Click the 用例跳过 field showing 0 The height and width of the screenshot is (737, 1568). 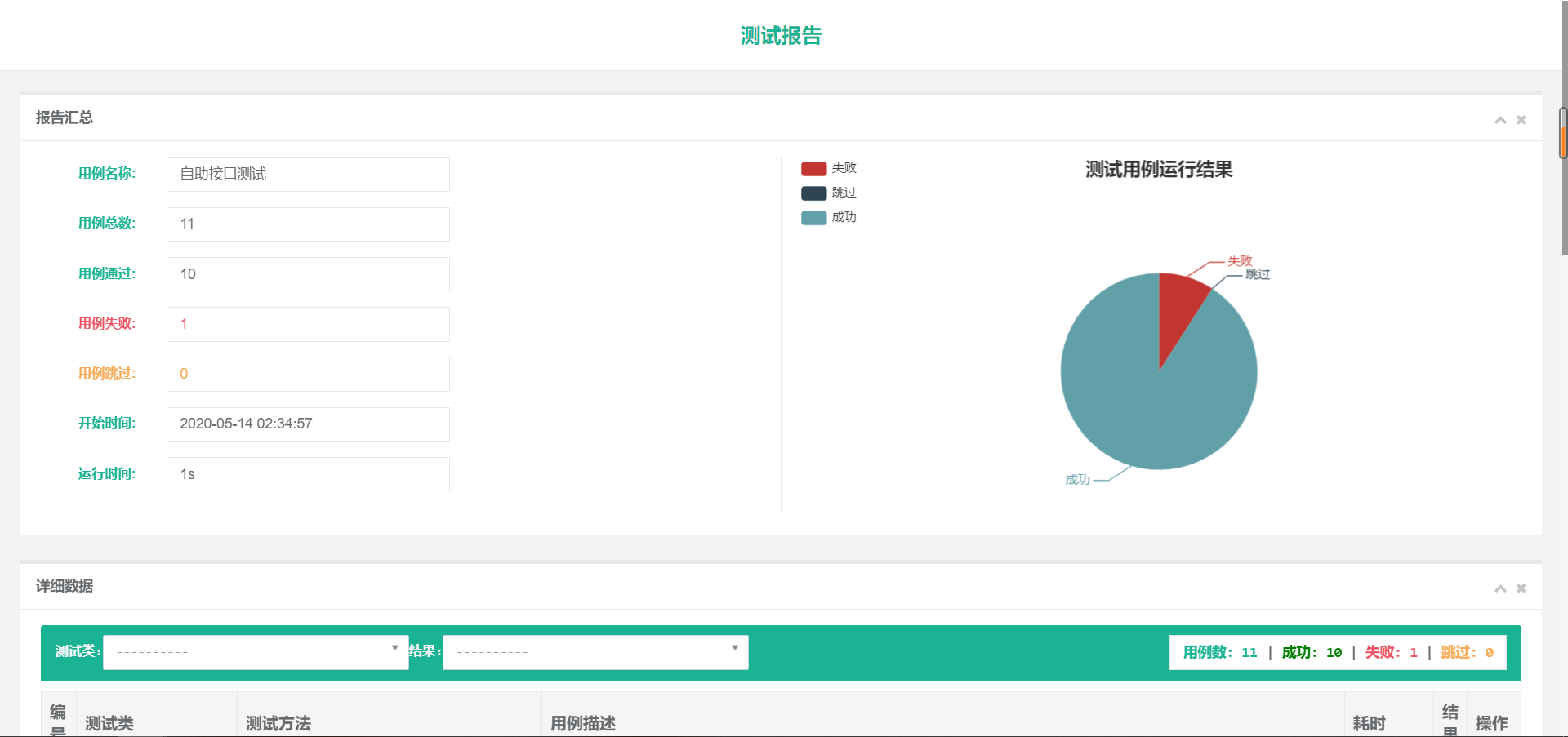[x=308, y=374]
